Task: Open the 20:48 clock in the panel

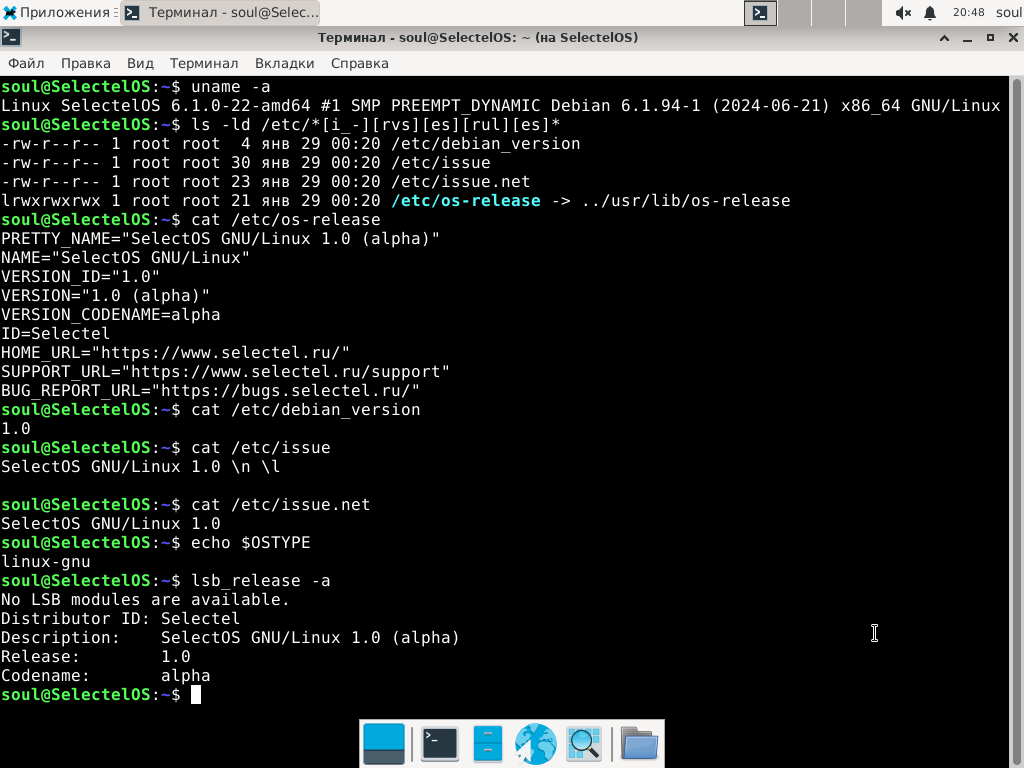Action: [x=968, y=12]
